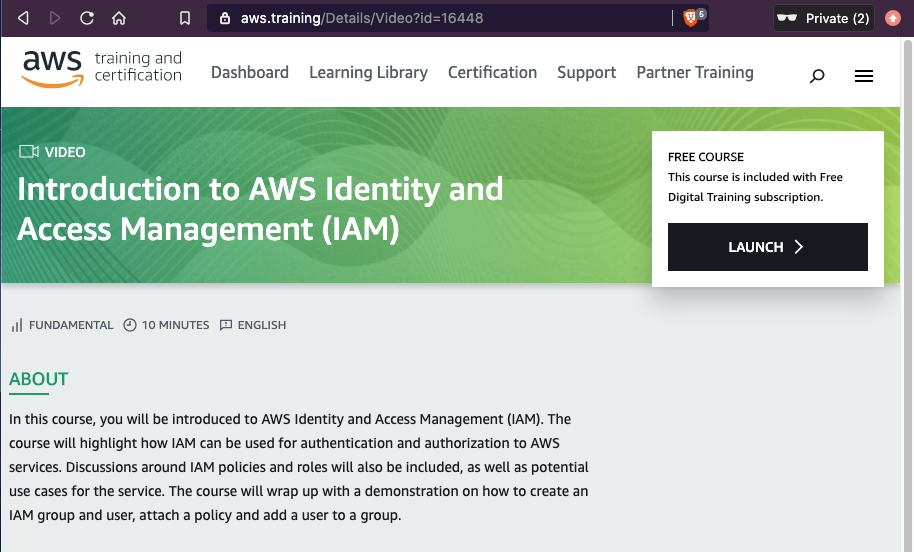Click the browser forward arrow
914x552 pixels.
click(55, 18)
